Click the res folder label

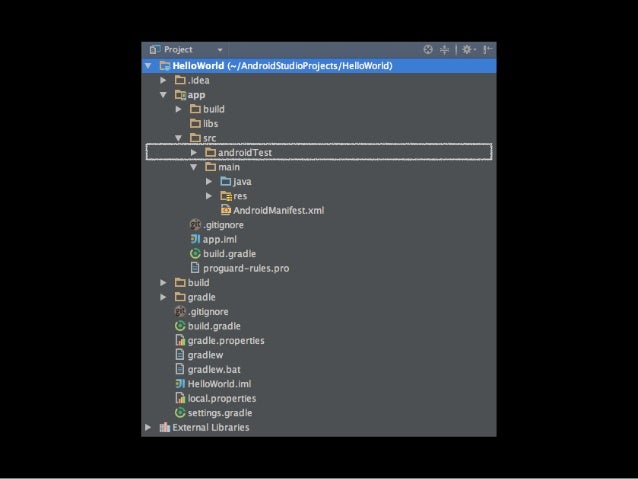coord(240,196)
